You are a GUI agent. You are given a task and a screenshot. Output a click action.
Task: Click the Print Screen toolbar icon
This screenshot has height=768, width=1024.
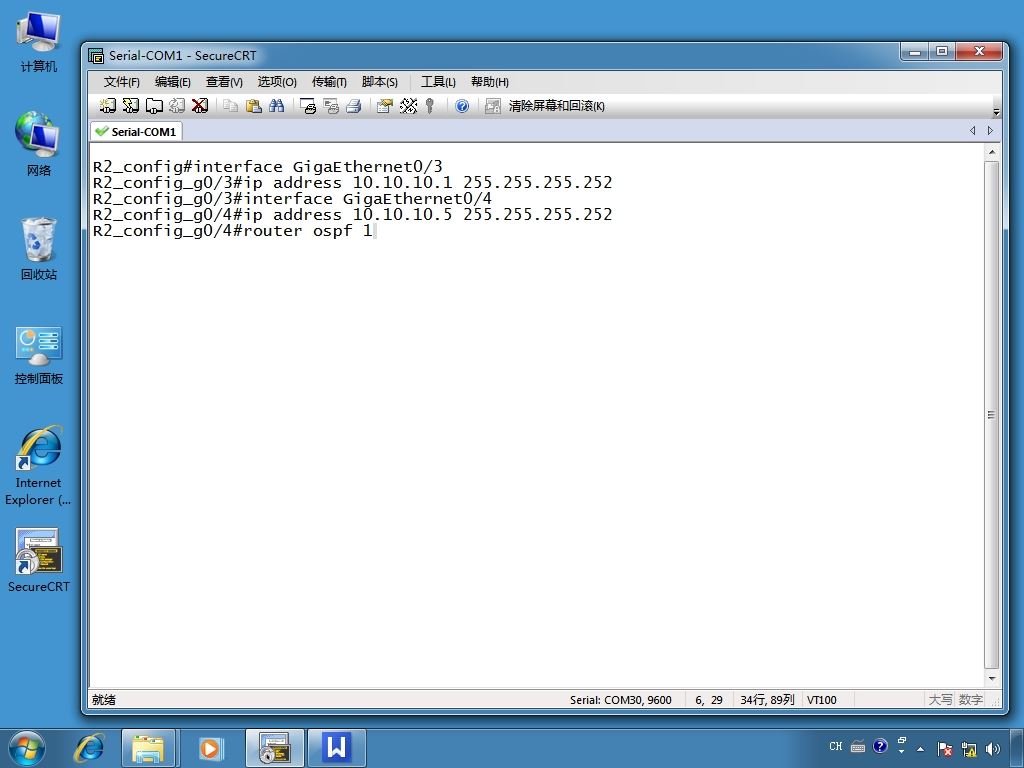pyautogui.click(x=308, y=106)
